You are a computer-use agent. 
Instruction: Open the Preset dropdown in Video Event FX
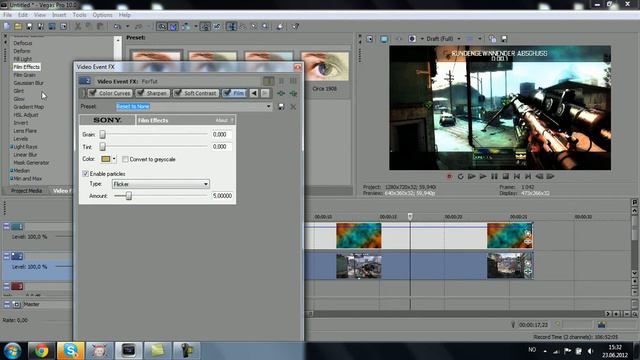click(x=269, y=107)
